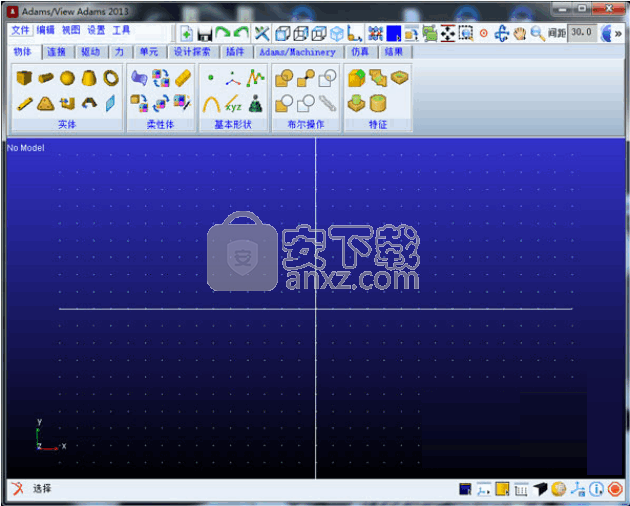Click the point mass figure icon
The image size is (630, 506).
[256, 104]
